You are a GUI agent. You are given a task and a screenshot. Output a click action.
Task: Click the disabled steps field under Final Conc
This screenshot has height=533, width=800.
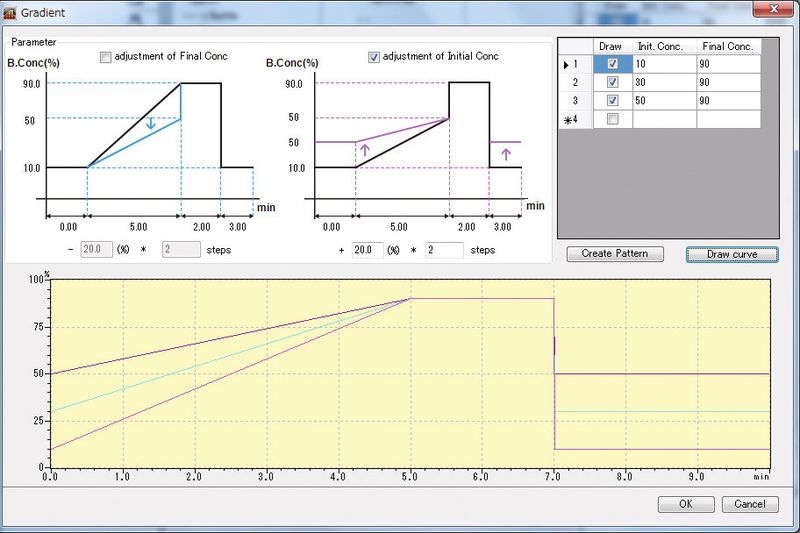coord(181,249)
